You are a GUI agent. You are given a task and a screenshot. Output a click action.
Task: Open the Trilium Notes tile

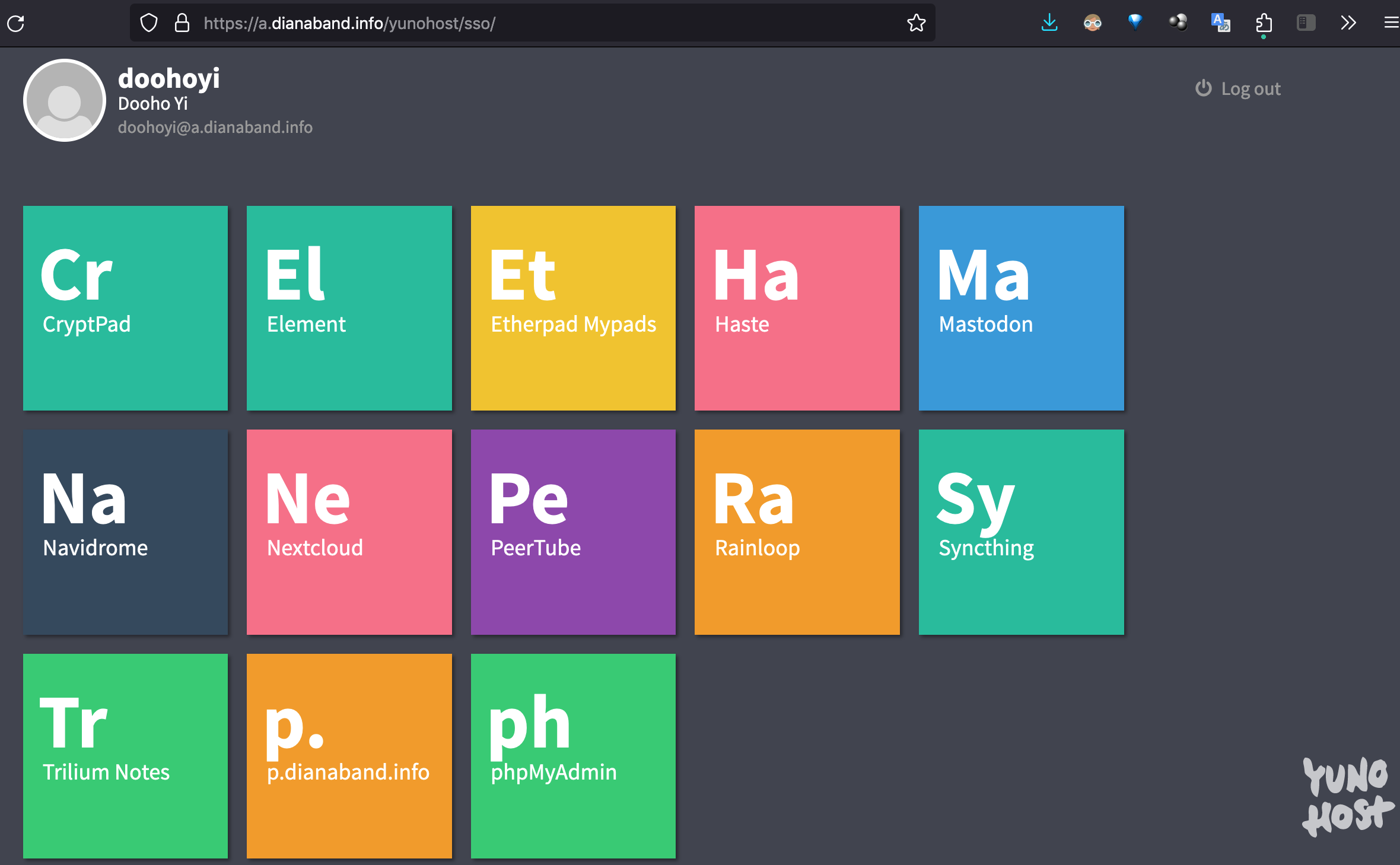point(125,755)
